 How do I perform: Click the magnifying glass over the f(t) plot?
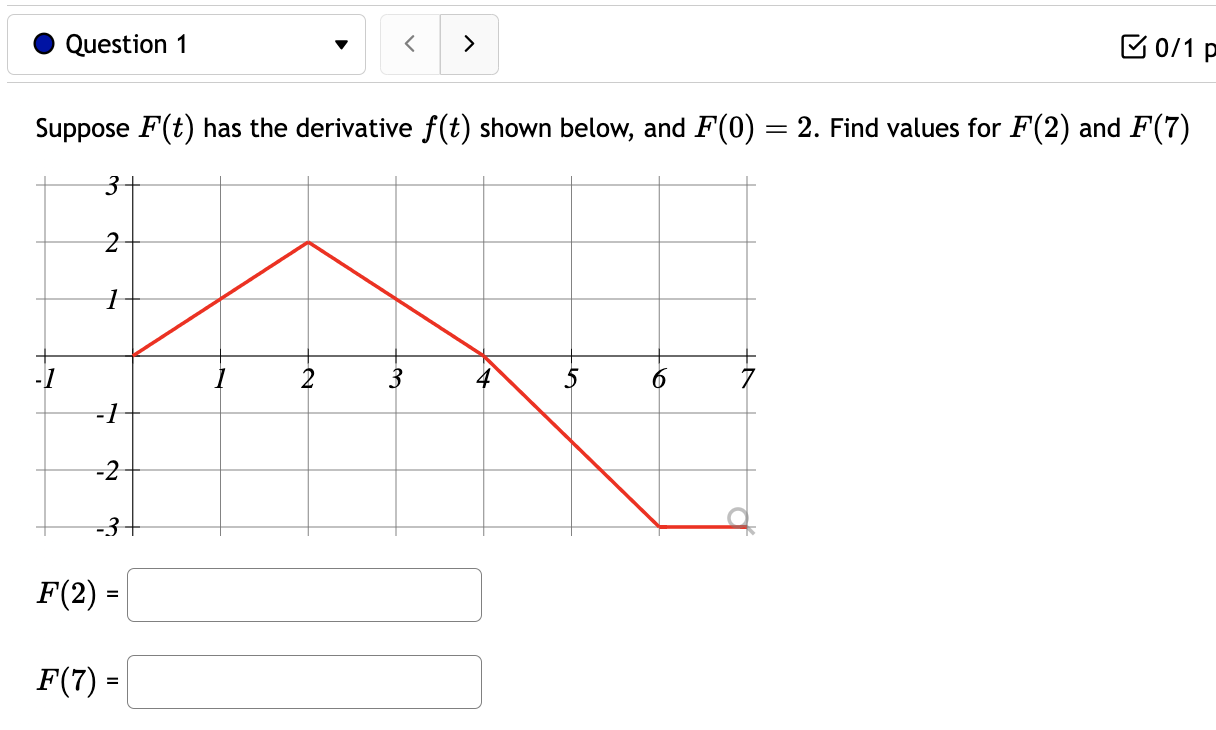tap(740, 517)
